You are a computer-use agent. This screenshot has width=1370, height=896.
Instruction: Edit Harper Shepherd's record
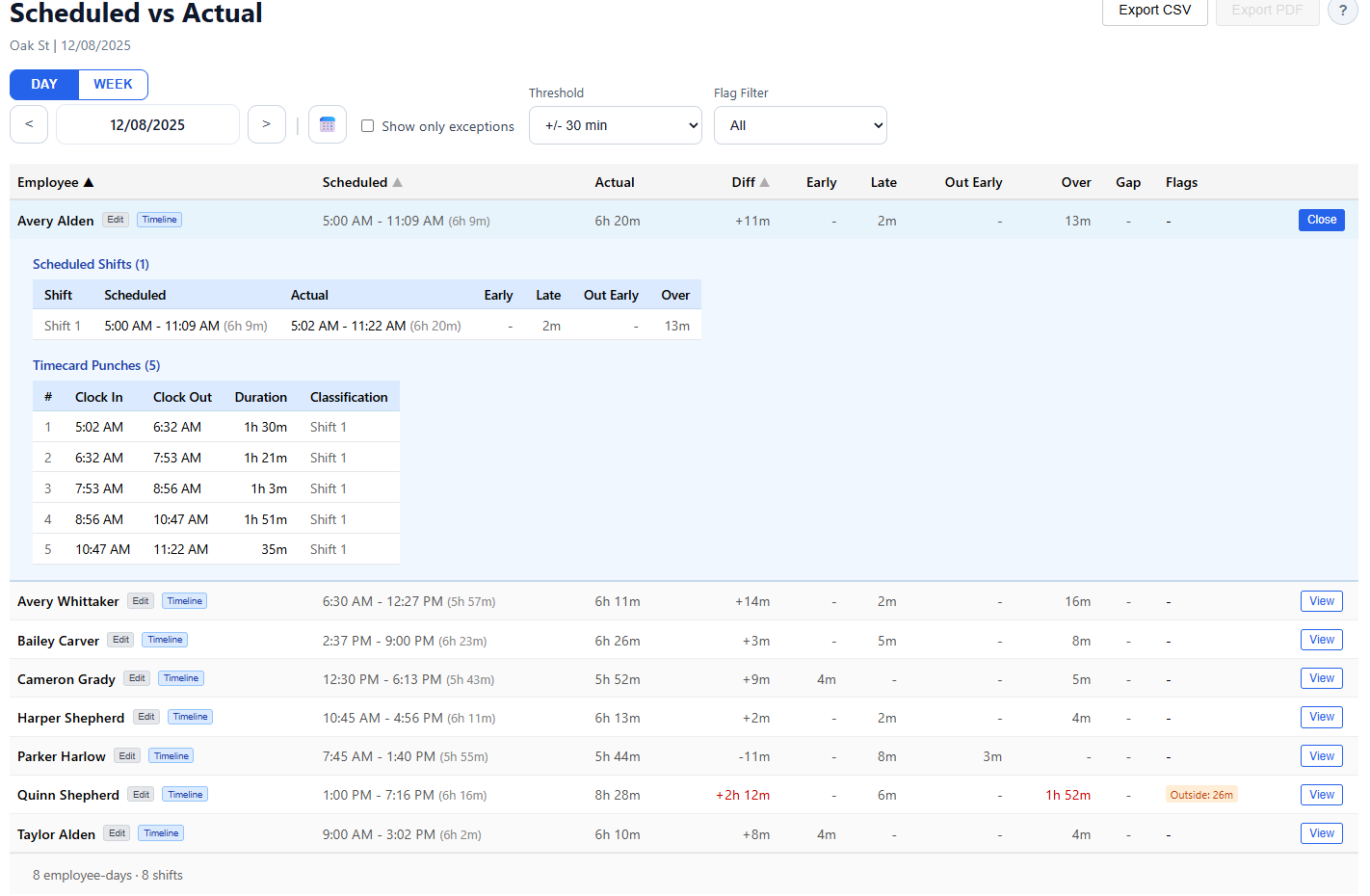tap(146, 717)
